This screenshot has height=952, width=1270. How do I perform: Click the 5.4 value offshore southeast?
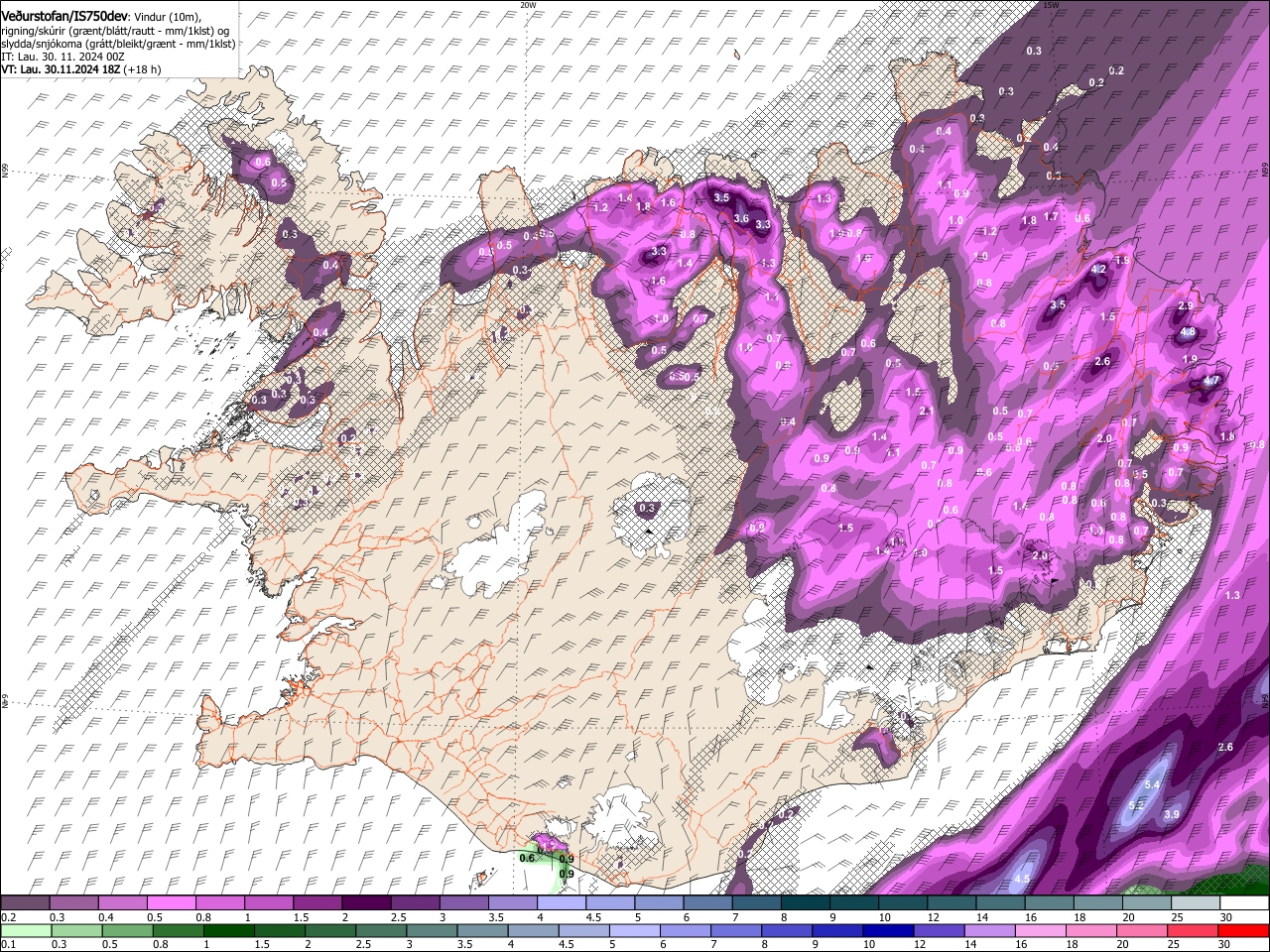coord(1153,784)
